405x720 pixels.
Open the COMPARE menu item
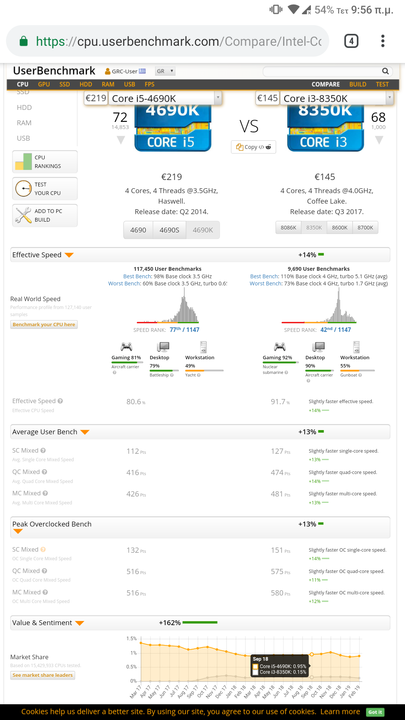[326, 84]
